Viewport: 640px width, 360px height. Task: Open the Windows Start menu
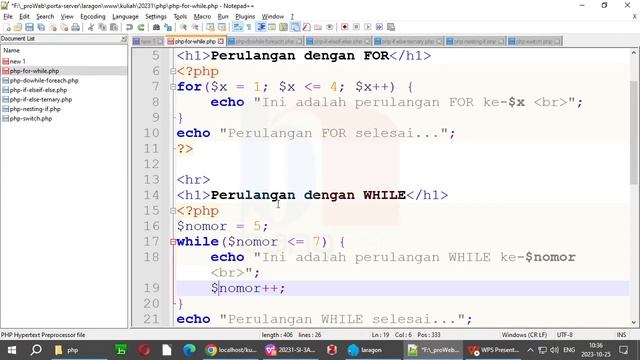tap(11, 350)
